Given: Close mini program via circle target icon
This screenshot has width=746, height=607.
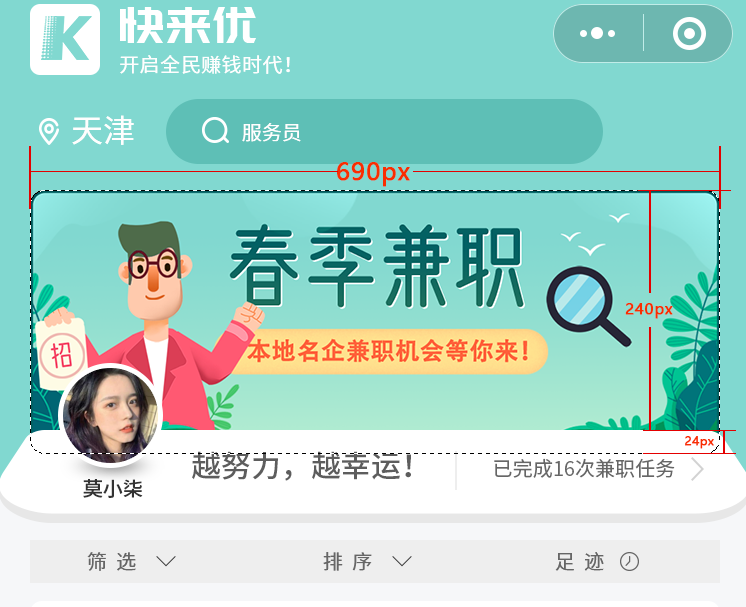Looking at the screenshot, I should click(689, 33).
